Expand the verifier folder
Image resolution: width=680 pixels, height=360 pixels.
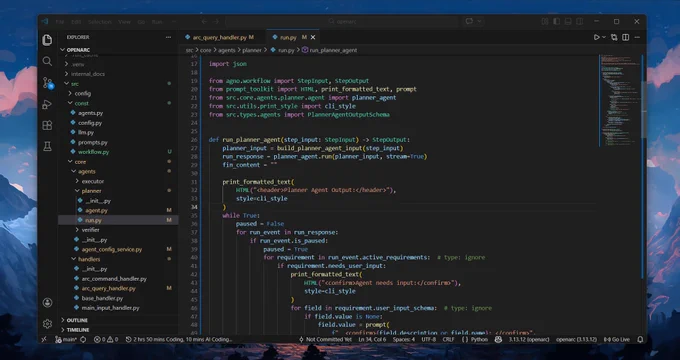[91, 230]
